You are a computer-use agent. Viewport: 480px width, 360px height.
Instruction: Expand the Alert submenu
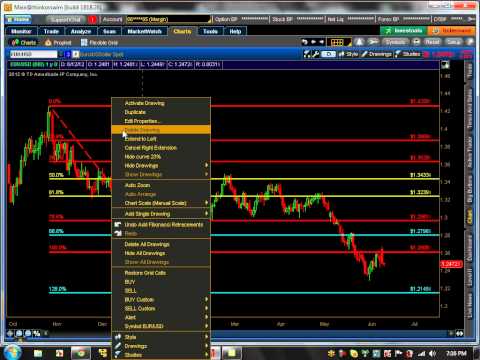click(161, 317)
